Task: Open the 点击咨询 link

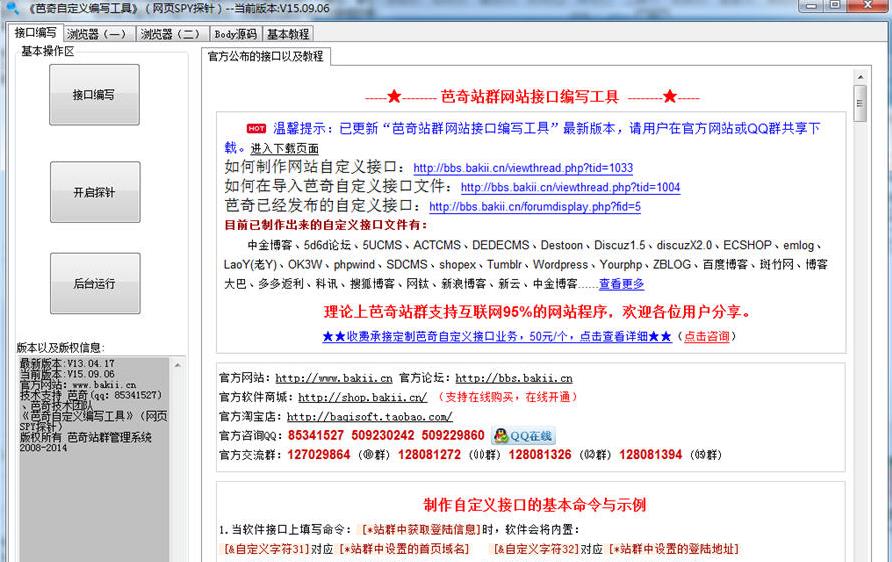Action: [x=706, y=337]
